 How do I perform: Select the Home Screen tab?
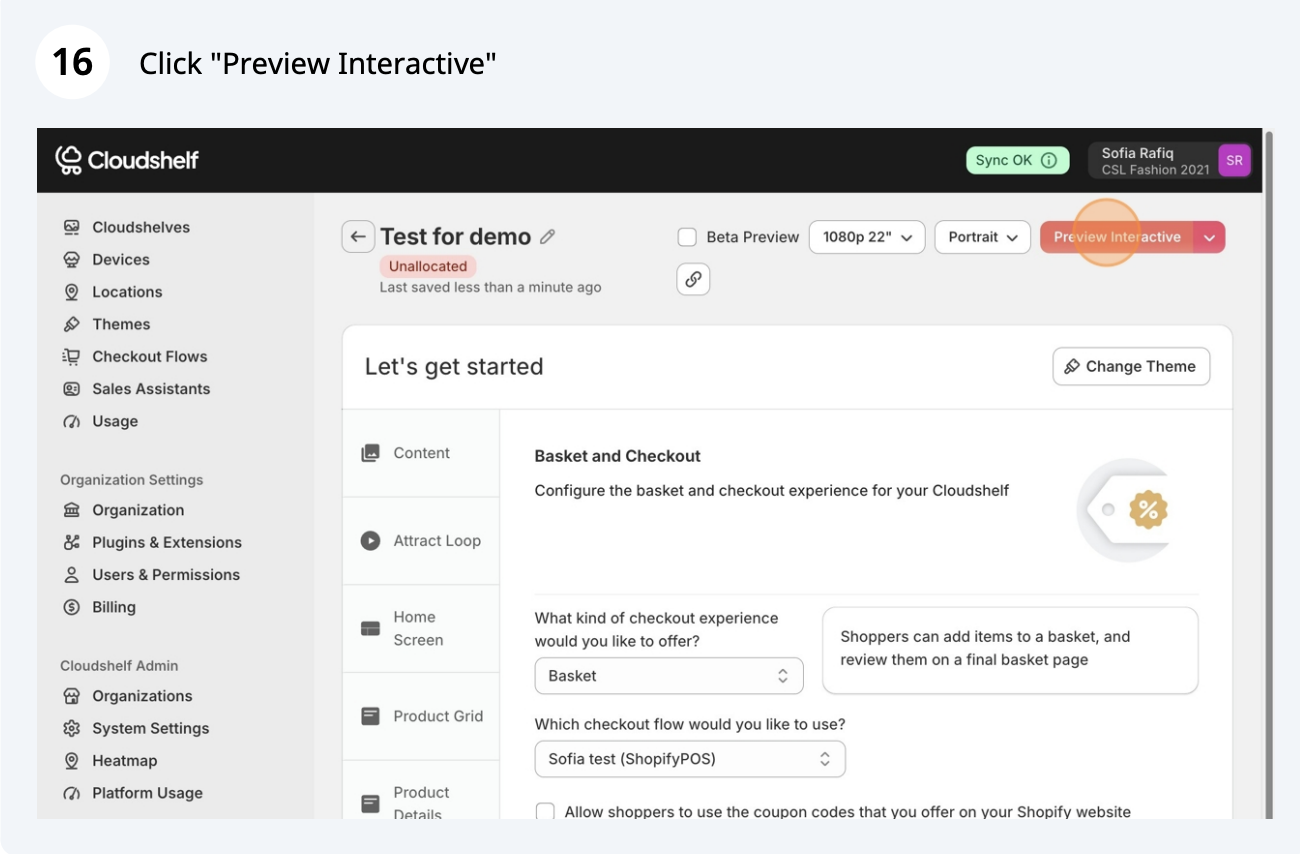coord(421,629)
